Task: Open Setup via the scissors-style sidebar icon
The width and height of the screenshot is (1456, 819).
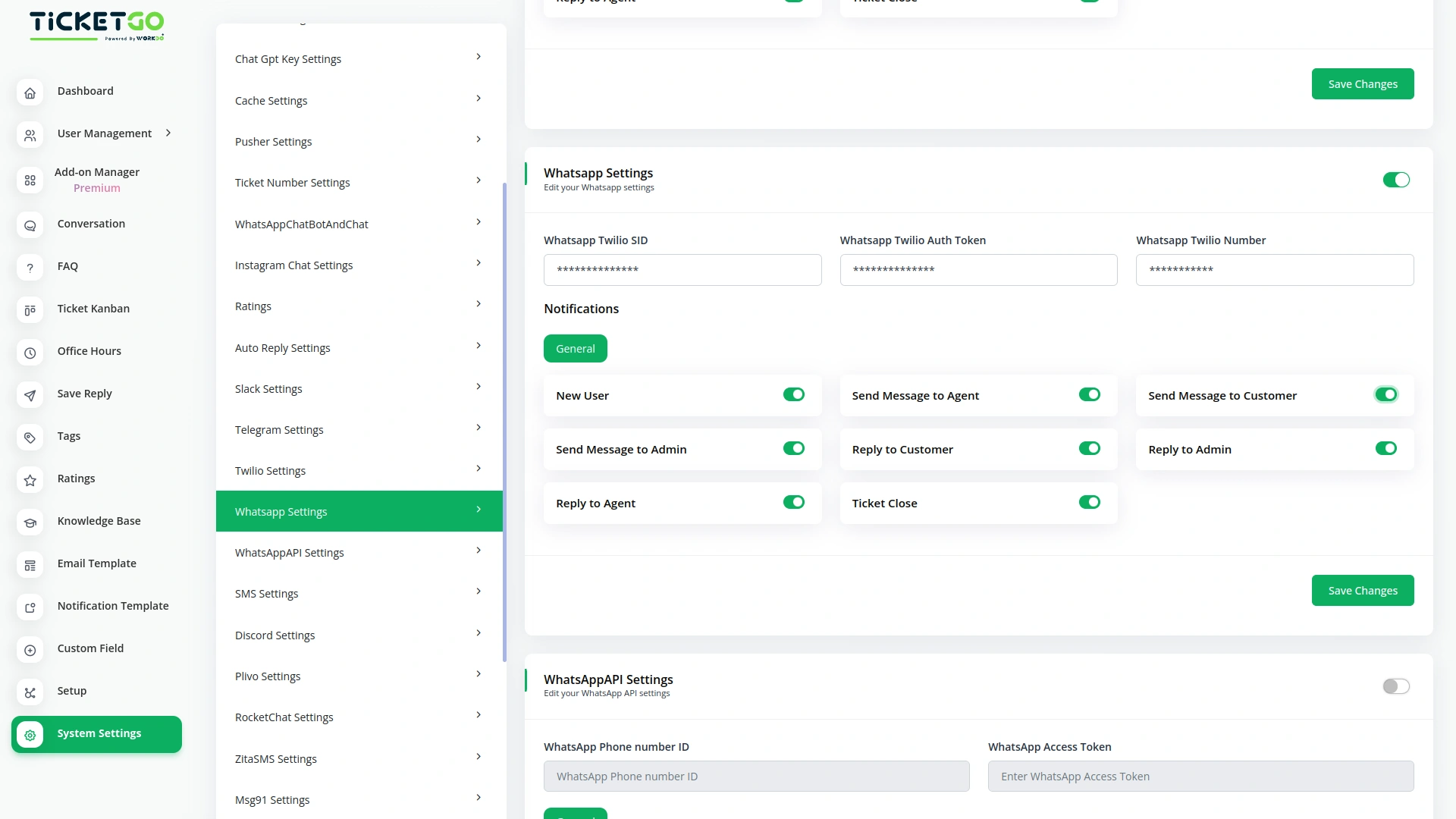Action: (30, 693)
